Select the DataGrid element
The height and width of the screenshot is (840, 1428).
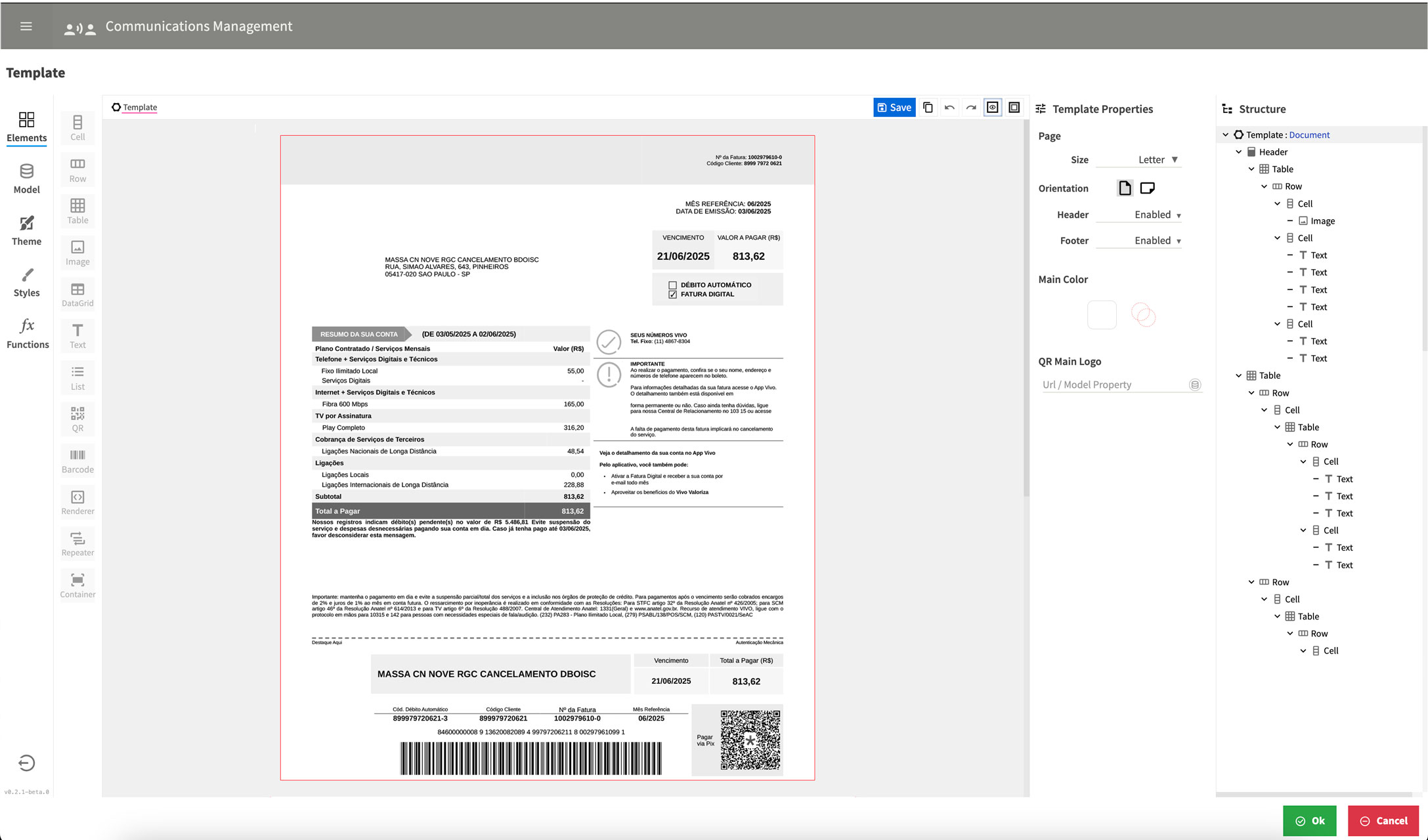[x=77, y=294]
